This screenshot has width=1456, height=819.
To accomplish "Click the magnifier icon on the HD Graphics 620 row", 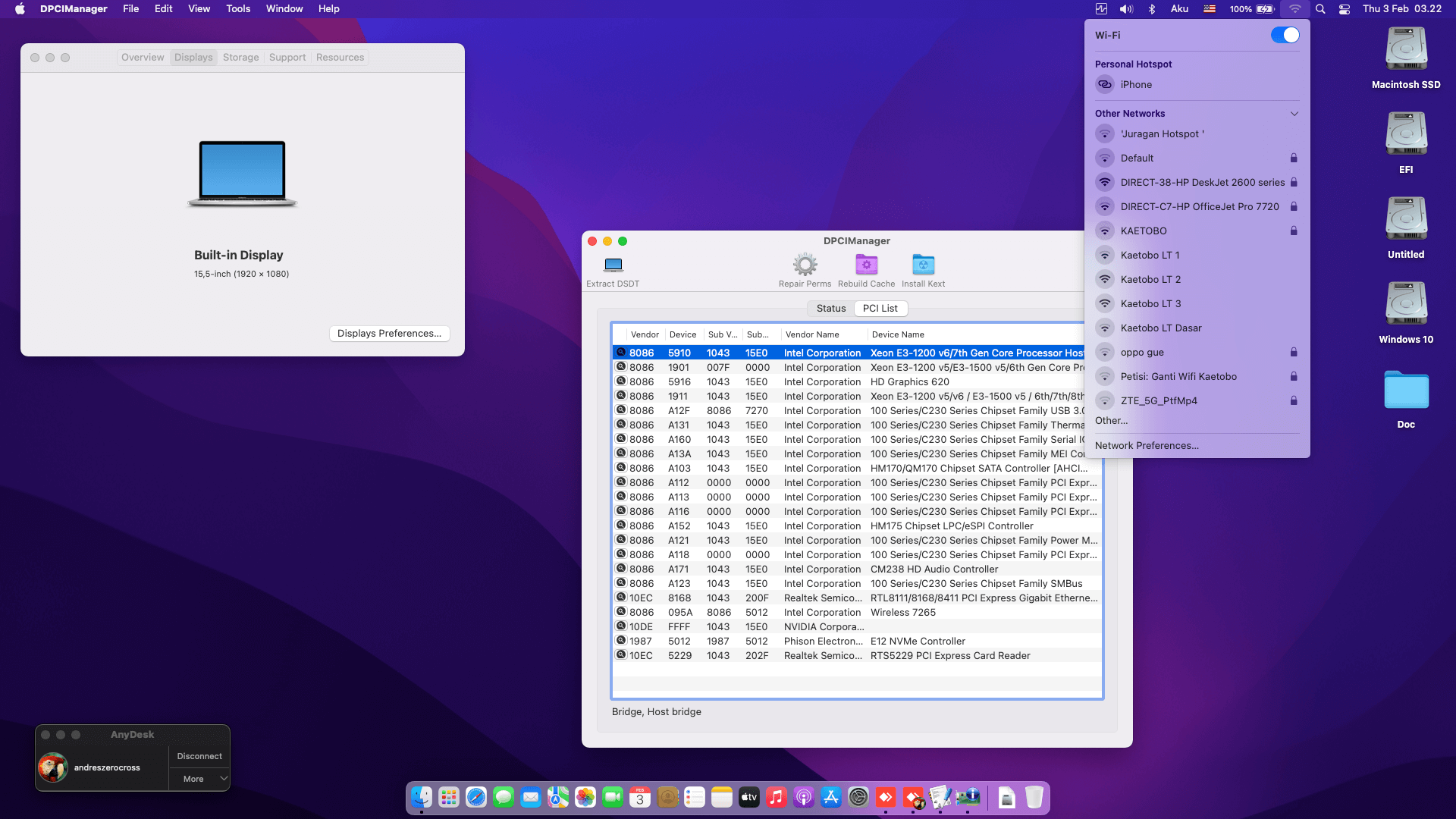I will click(x=621, y=381).
